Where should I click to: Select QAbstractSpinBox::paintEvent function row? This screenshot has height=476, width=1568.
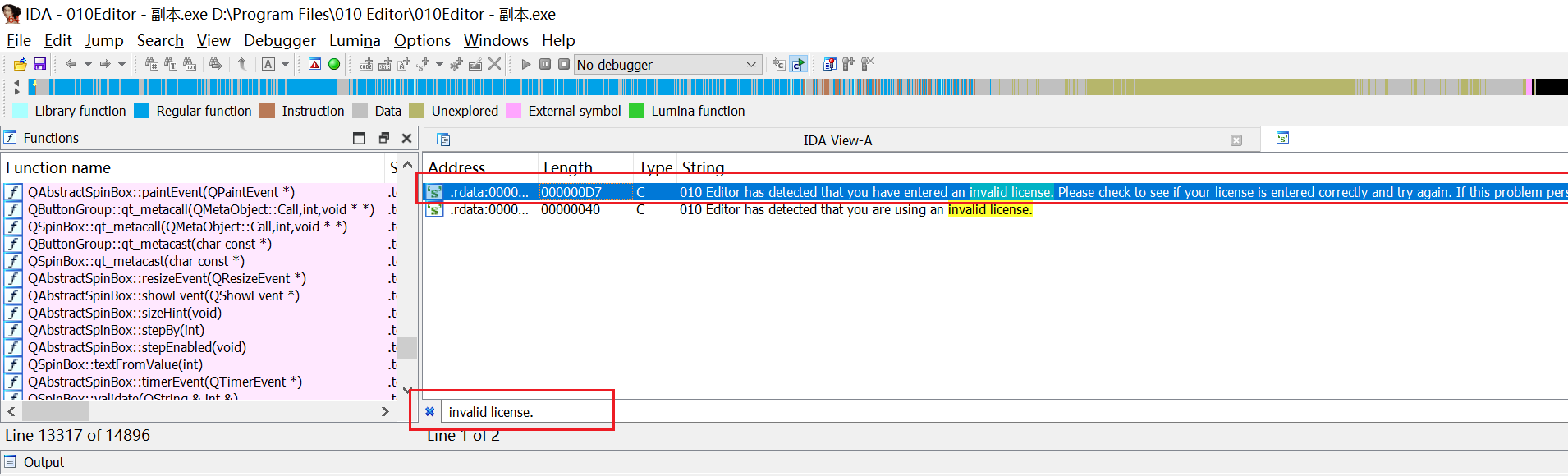pyautogui.click(x=200, y=192)
